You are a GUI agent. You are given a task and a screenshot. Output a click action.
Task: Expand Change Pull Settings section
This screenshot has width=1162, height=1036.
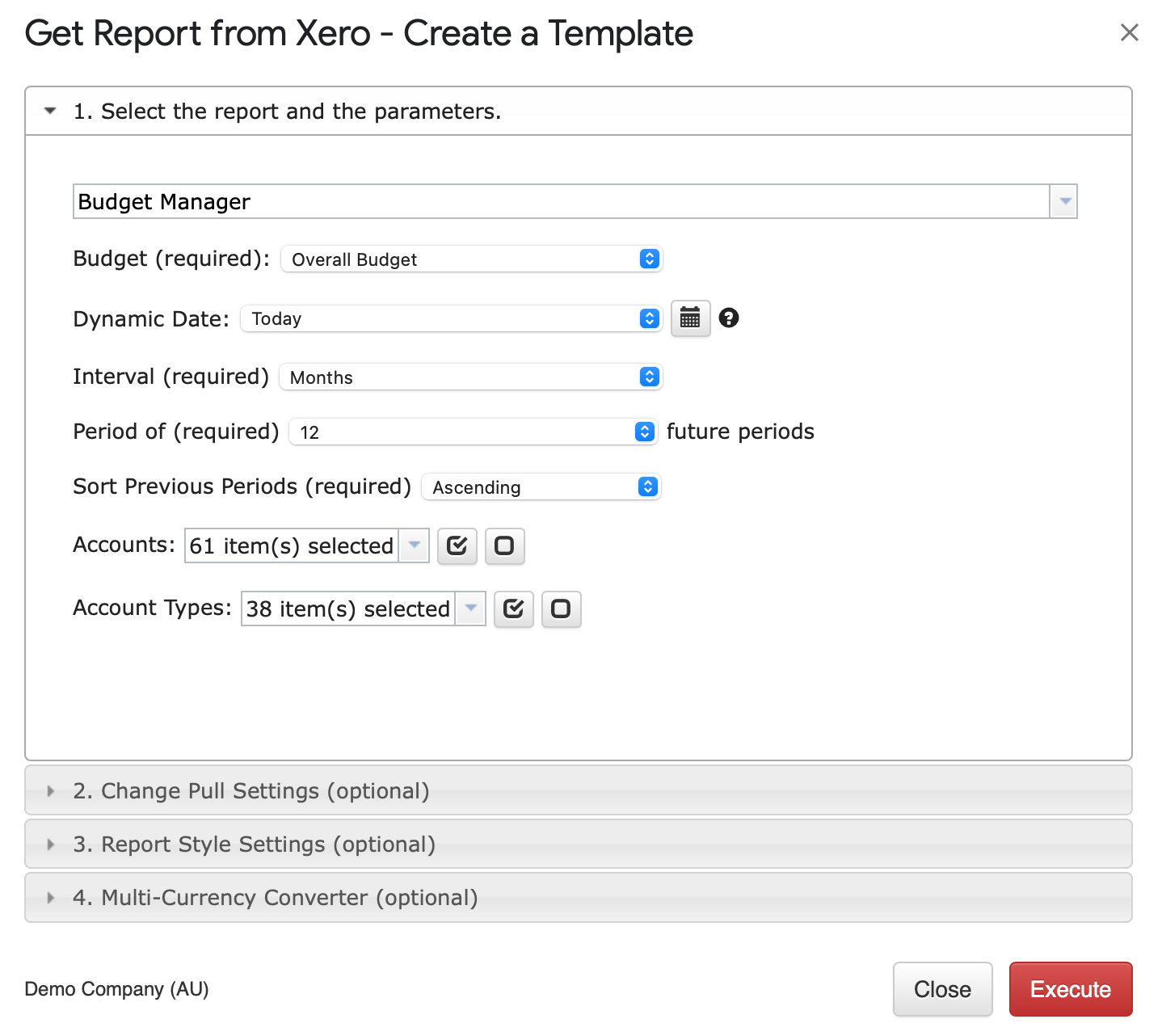251,791
